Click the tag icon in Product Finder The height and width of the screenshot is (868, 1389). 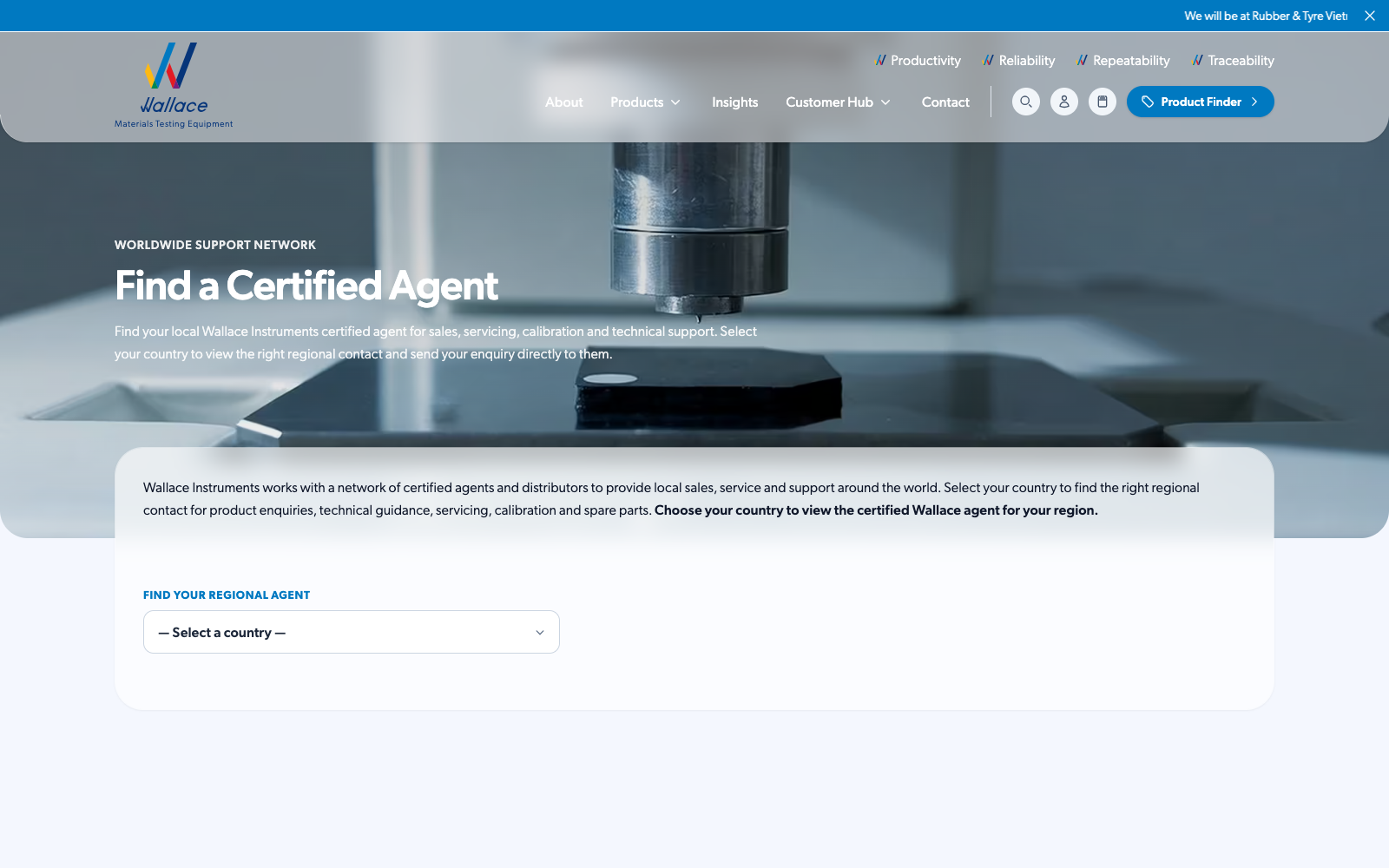coord(1148,102)
